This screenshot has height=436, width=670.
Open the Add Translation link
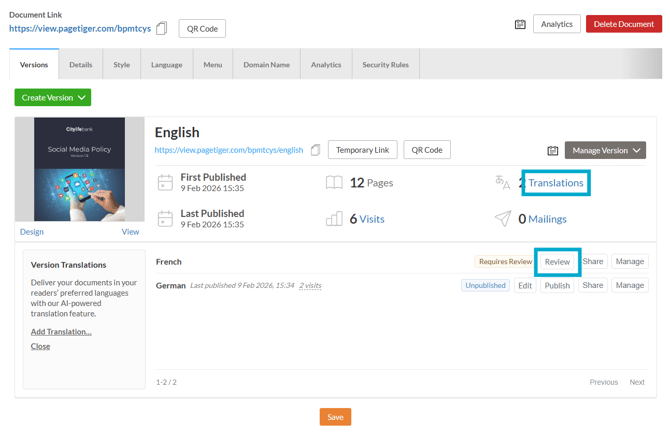coord(61,331)
